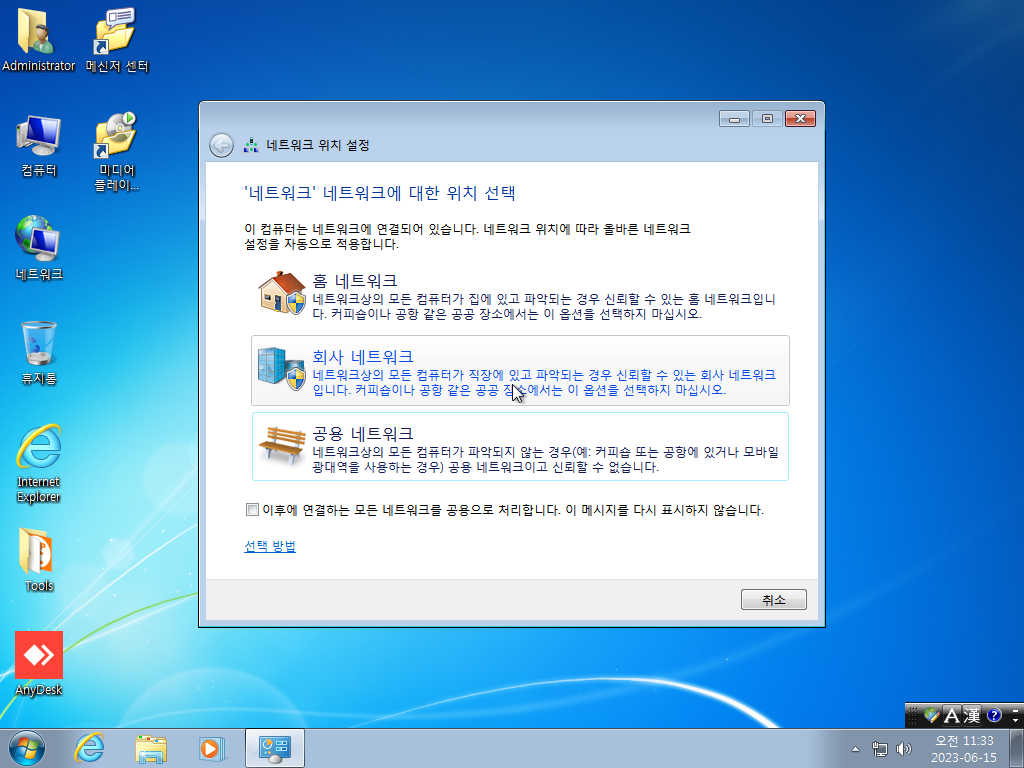The width and height of the screenshot is (1024, 768).
Task: Select the Tools folder on the desktop
Action: tap(38, 559)
